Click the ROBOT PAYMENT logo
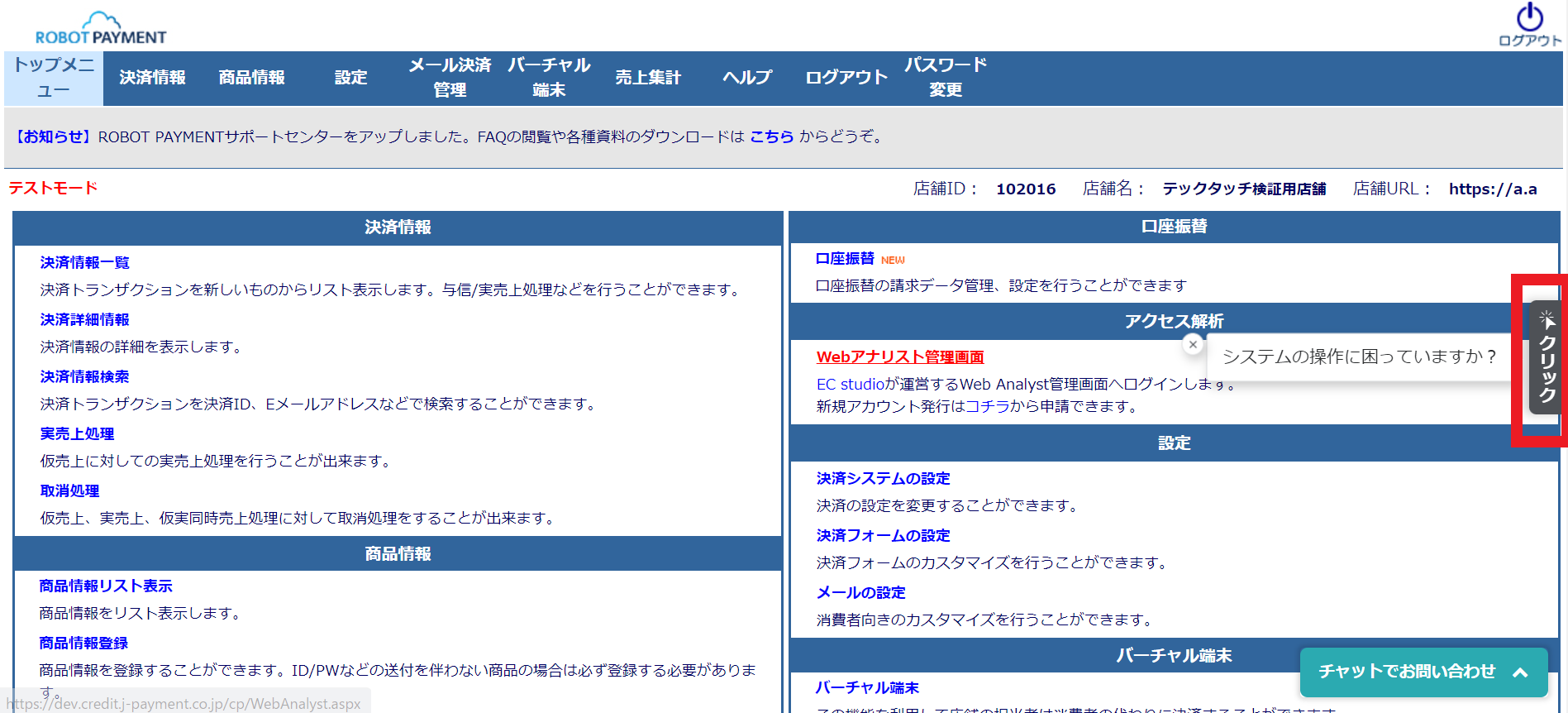Viewport: 1568px width, 713px height. coord(101,29)
